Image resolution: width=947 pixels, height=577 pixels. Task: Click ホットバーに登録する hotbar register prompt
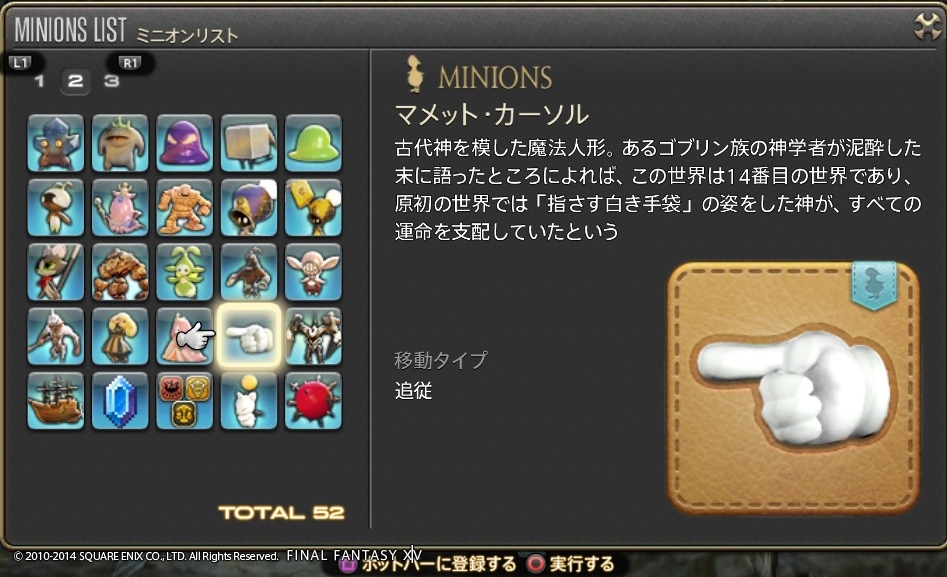[428, 564]
